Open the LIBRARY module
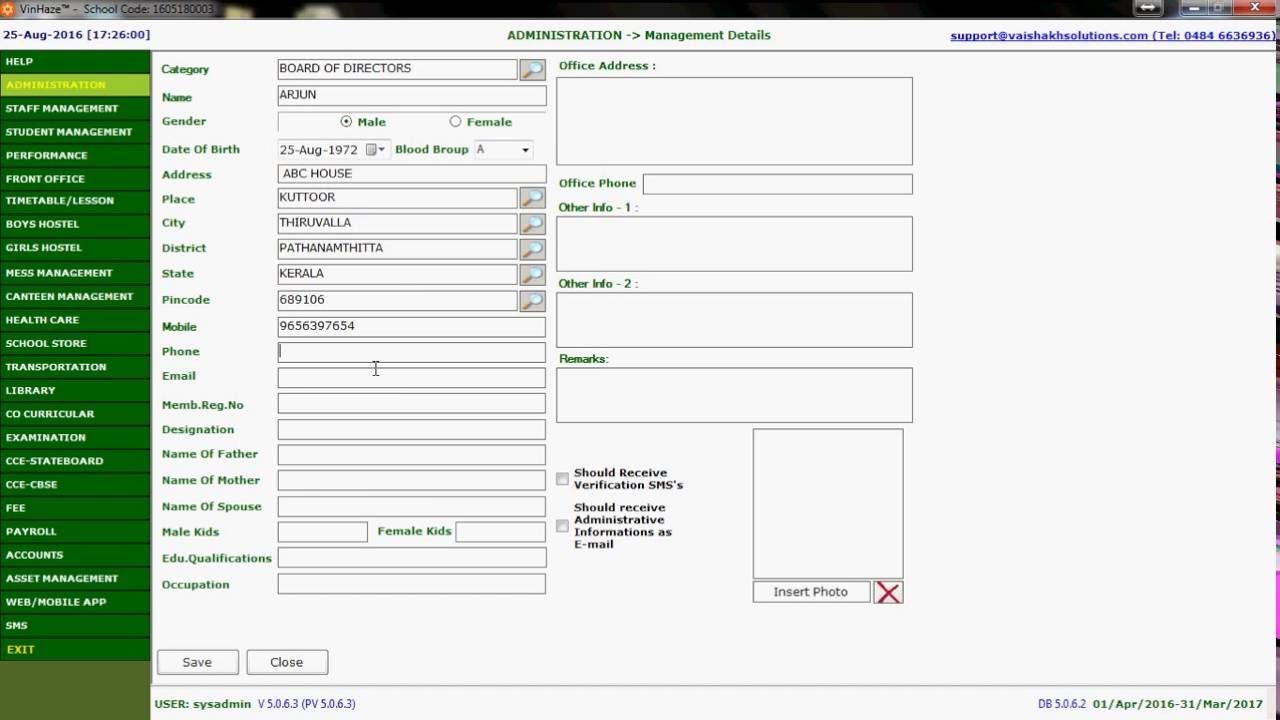The height and width of the screenshot is (720, 1280). point(75,390)
